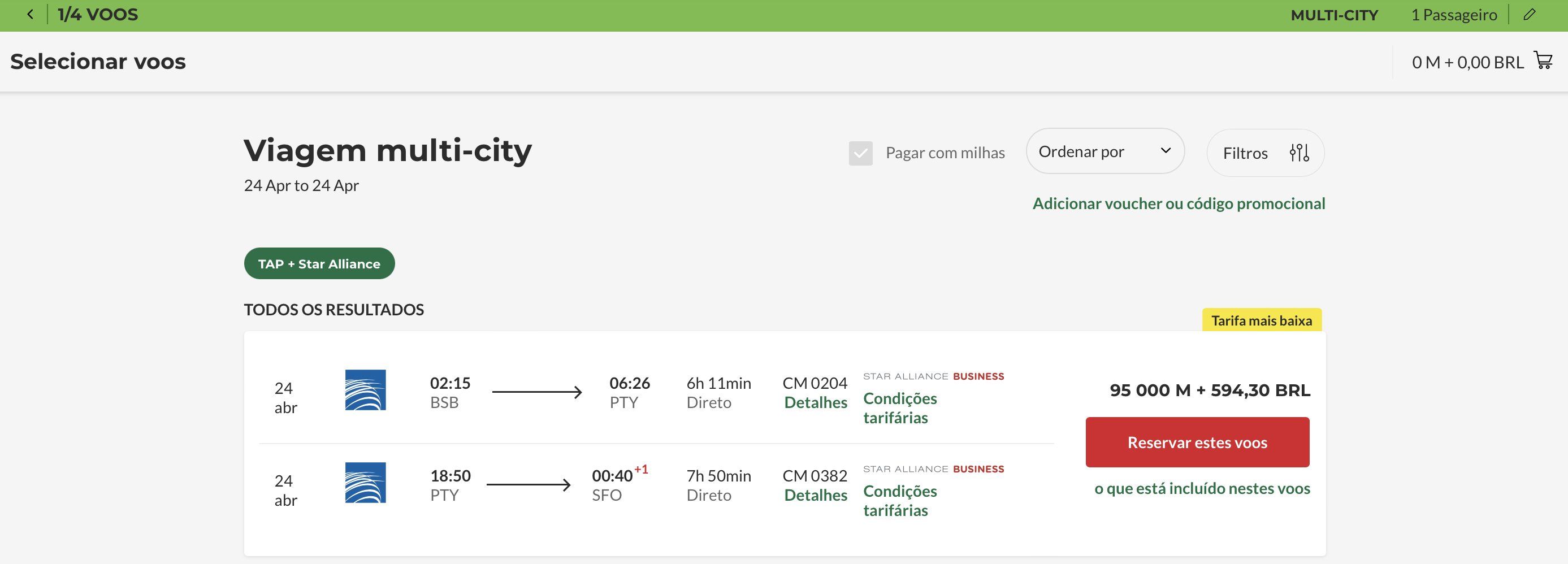Viewport: 1568px width, 564px height.
Task: View Condições tarifárias for PTY-SFO flight
Action: click(900, 500)
